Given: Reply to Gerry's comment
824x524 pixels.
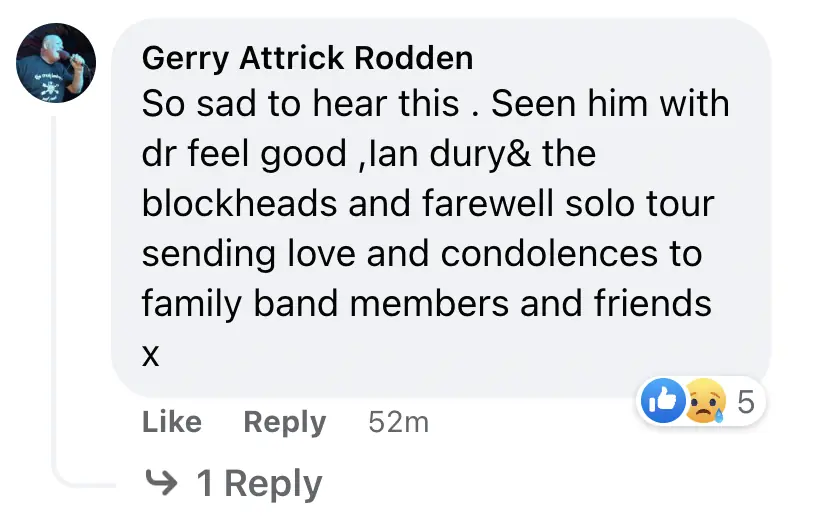Looking at the screenshot, I should point(284,422).
